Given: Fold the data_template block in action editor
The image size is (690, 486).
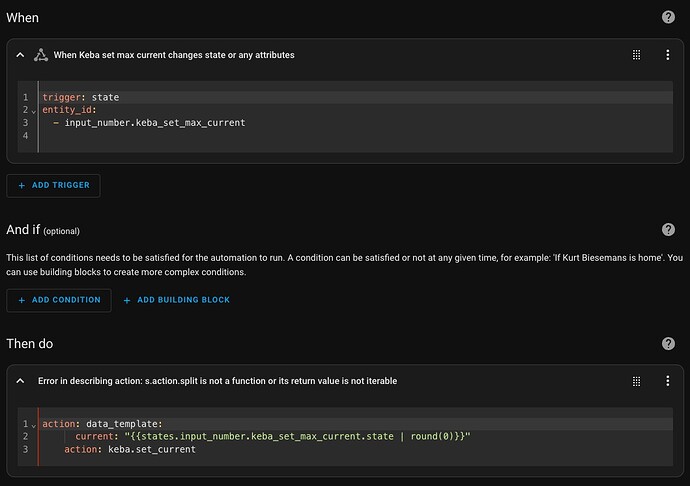Looking at the screenshot, I should coord(33,424).
